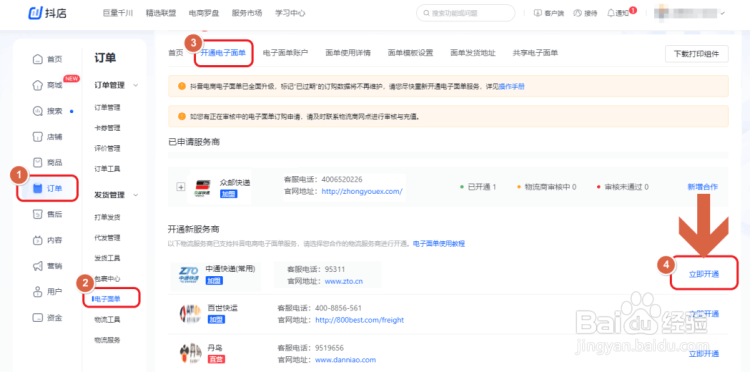Switch to the 开通电子面单 tab
The height and width of the screenshot is (372, 750).
[223, 53]
